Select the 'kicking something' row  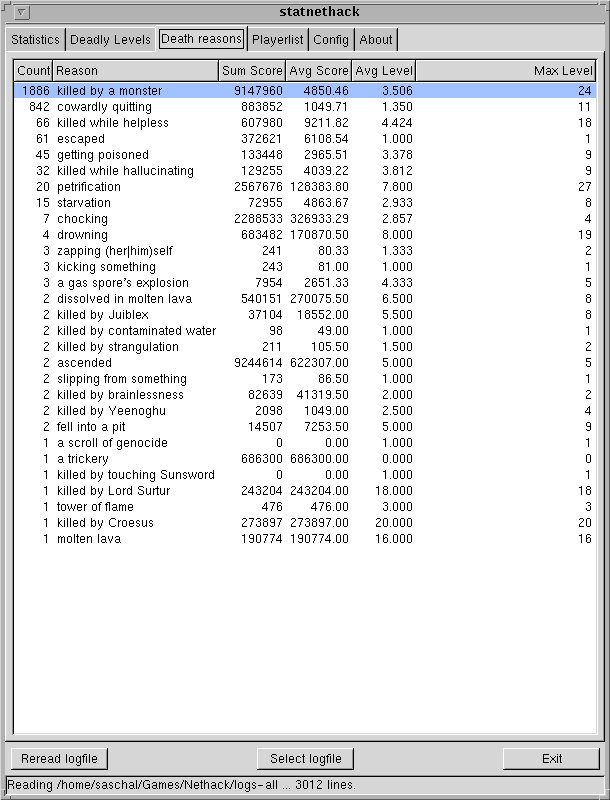pyautogui.click(x=305, y=267)
